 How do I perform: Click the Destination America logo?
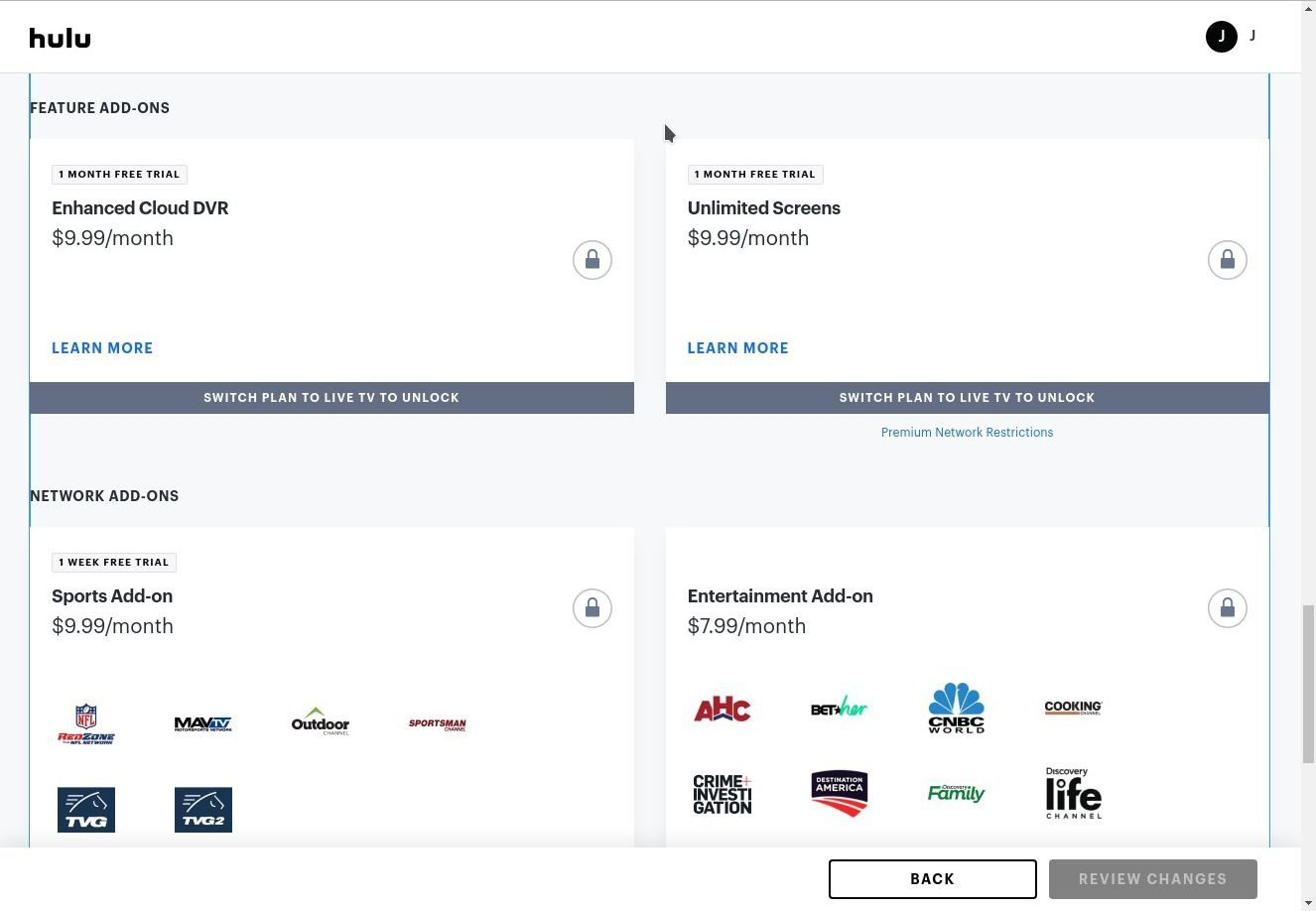(x=839, y=793)
